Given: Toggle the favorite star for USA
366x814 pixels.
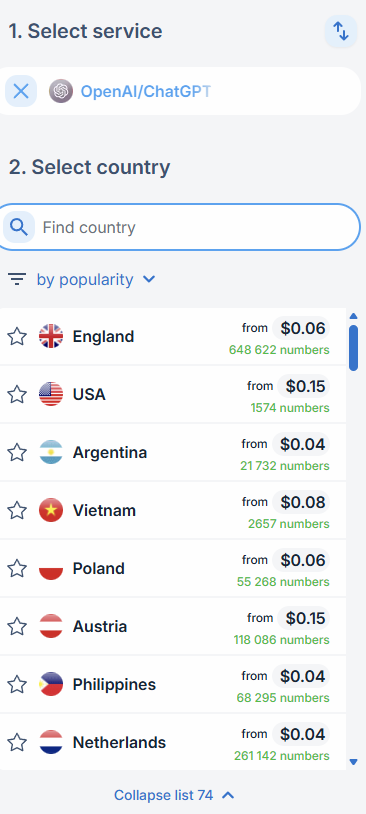Looking at the screenshot, I should coord(17,395).
